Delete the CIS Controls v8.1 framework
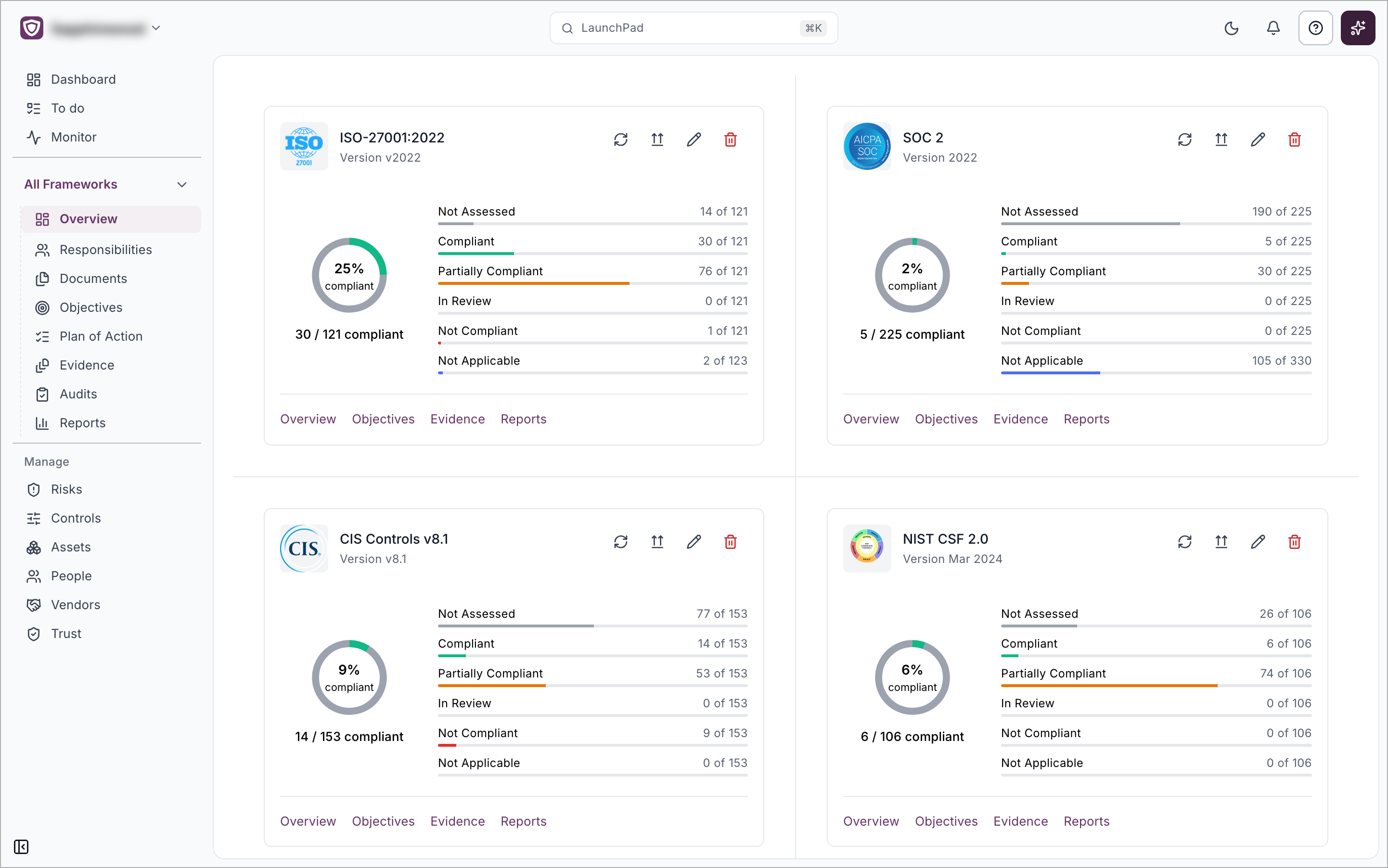The width and height of the screenshot is (1388, 868). 730,541
